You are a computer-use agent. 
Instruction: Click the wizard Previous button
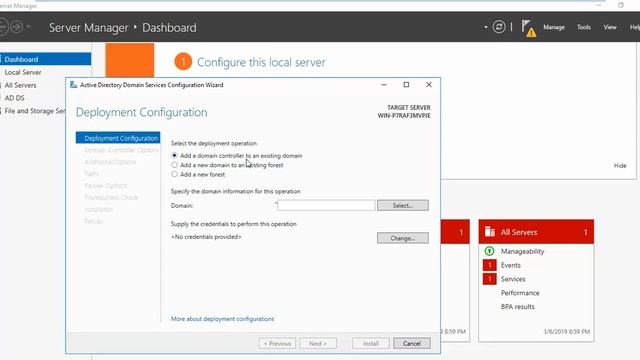(x=277, y=344)
